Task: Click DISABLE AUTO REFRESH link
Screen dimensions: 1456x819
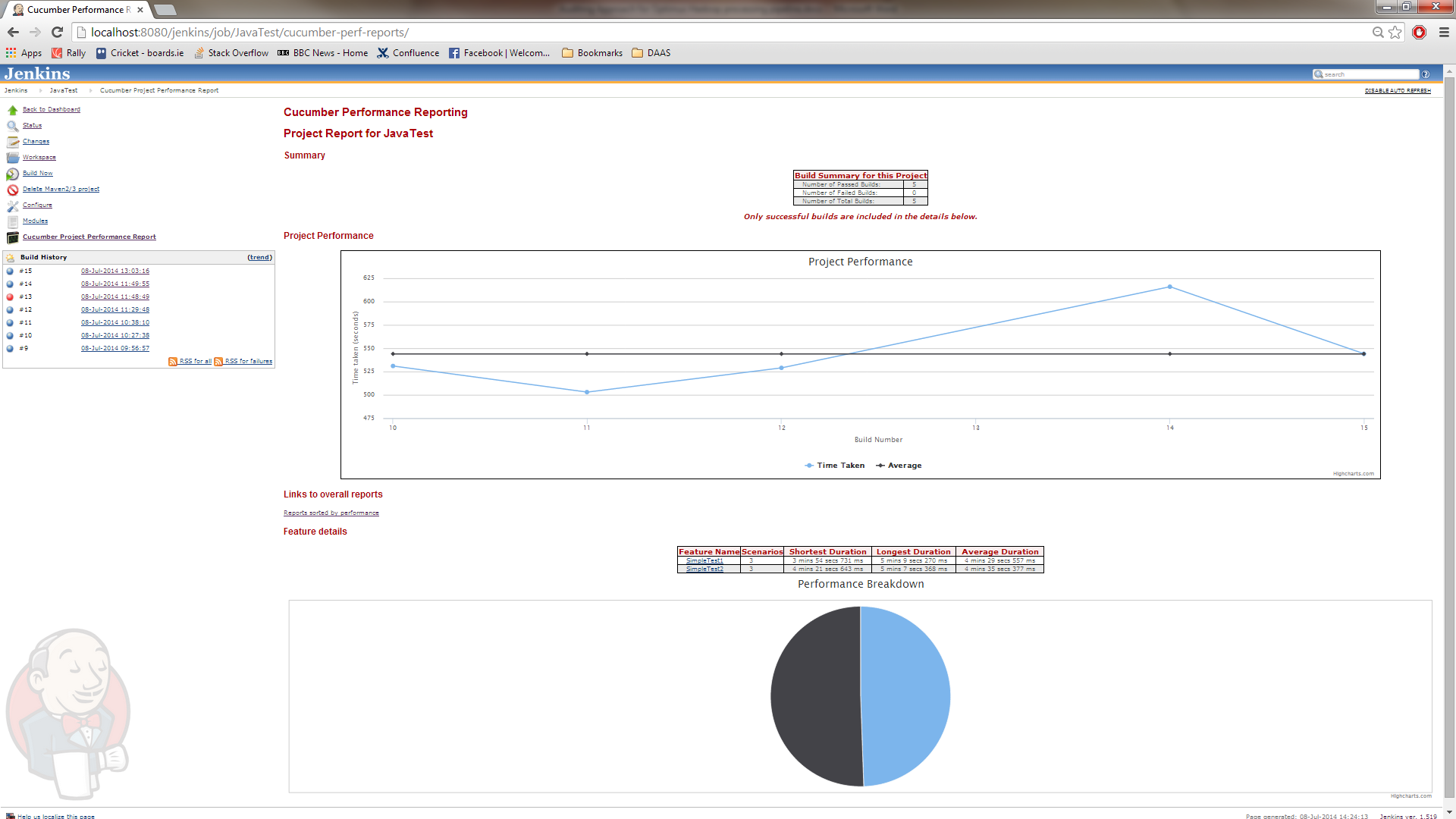Action: click(x=1397, y=91)
